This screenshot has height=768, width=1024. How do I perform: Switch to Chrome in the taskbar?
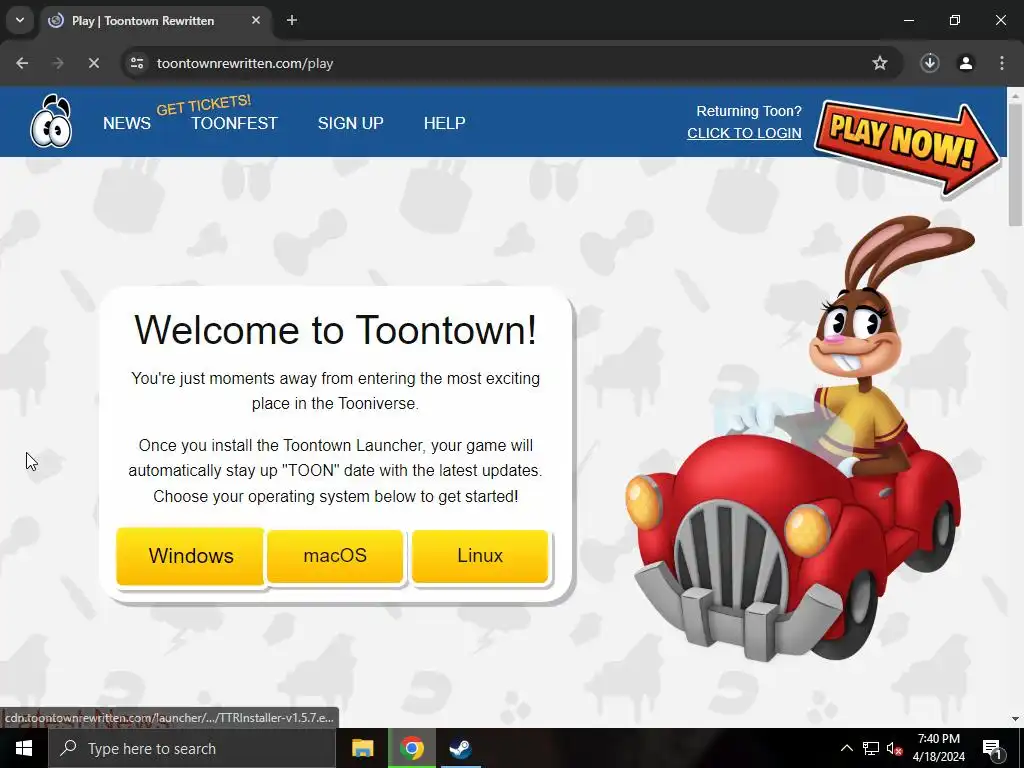point(411,748)
